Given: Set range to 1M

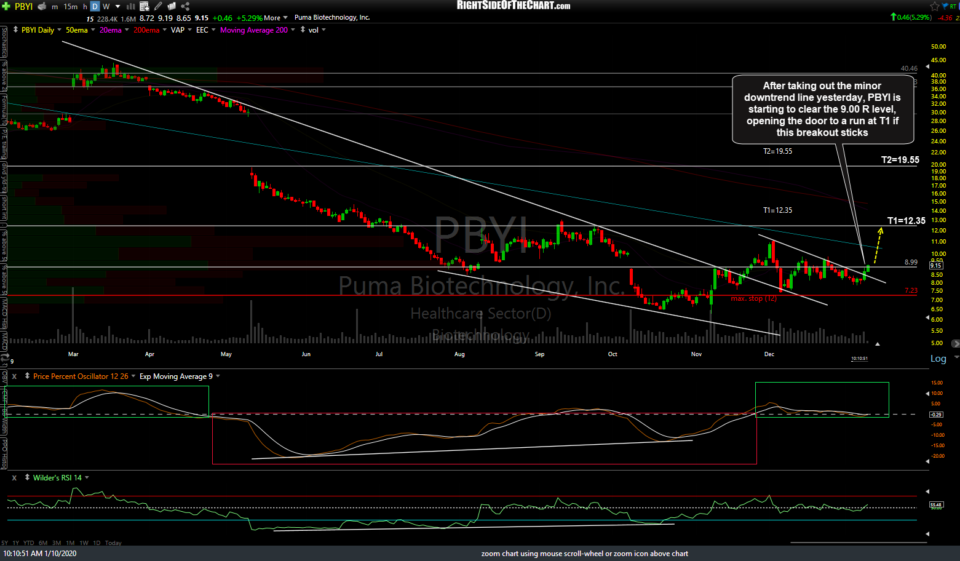Looking at the screenshot, I should pyautogui.click(x=70, y=543).
